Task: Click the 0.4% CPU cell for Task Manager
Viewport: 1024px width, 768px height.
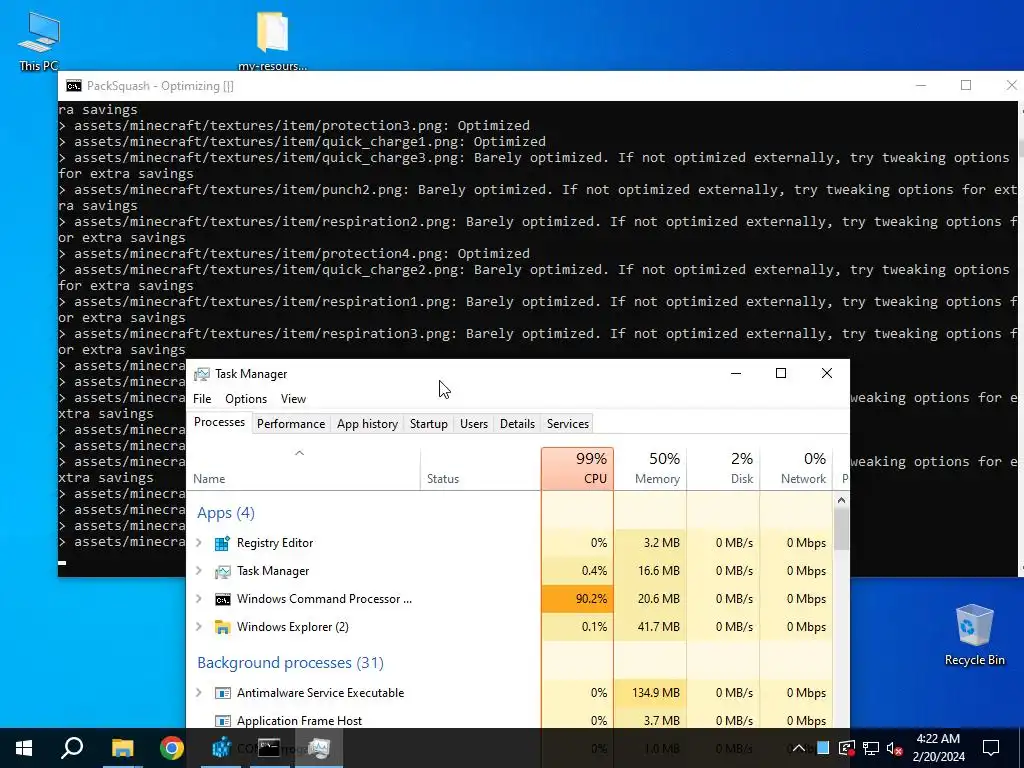Action: click(x=577, y=571)
